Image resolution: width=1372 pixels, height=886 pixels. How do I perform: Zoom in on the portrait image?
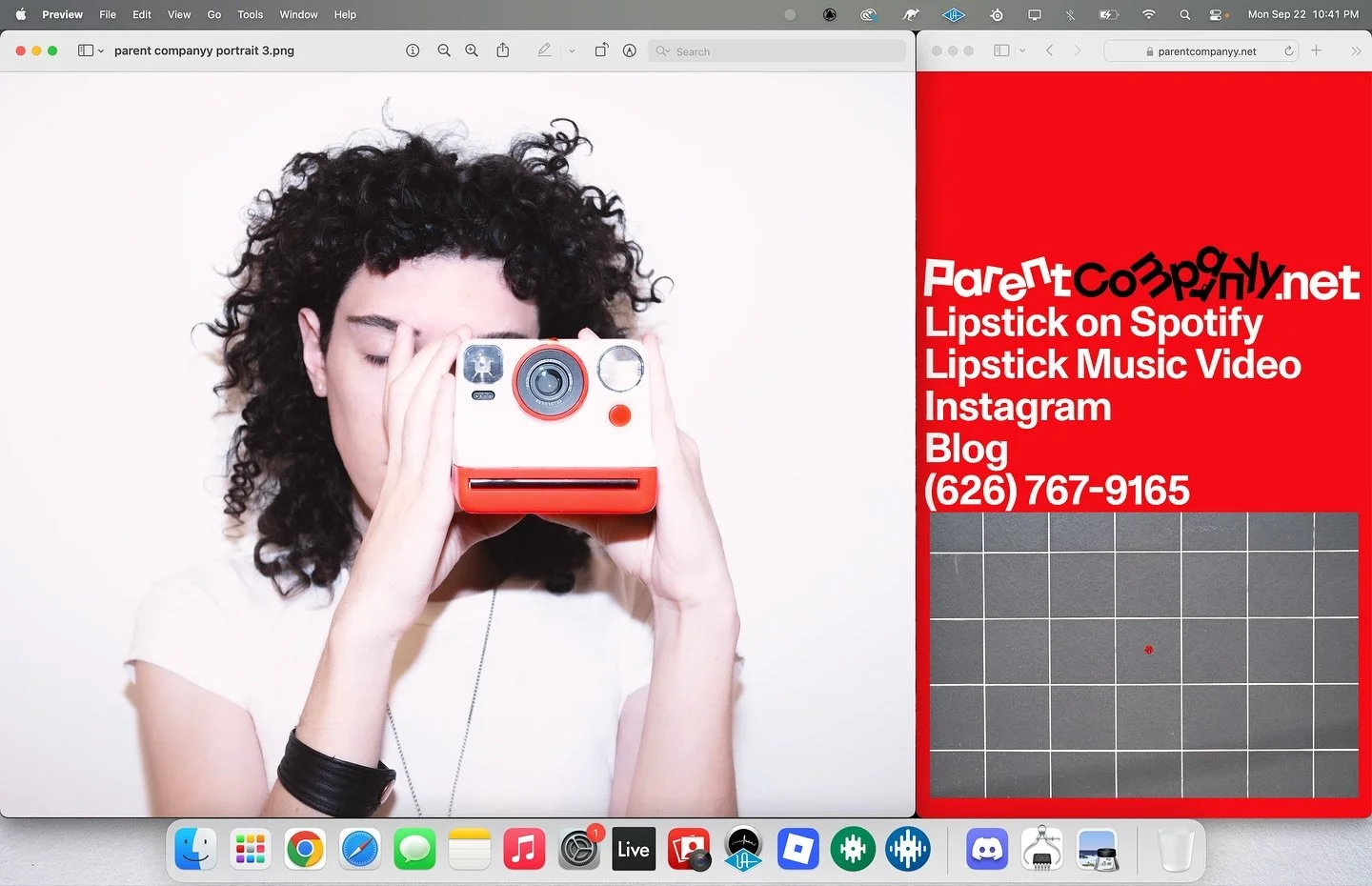472,50
